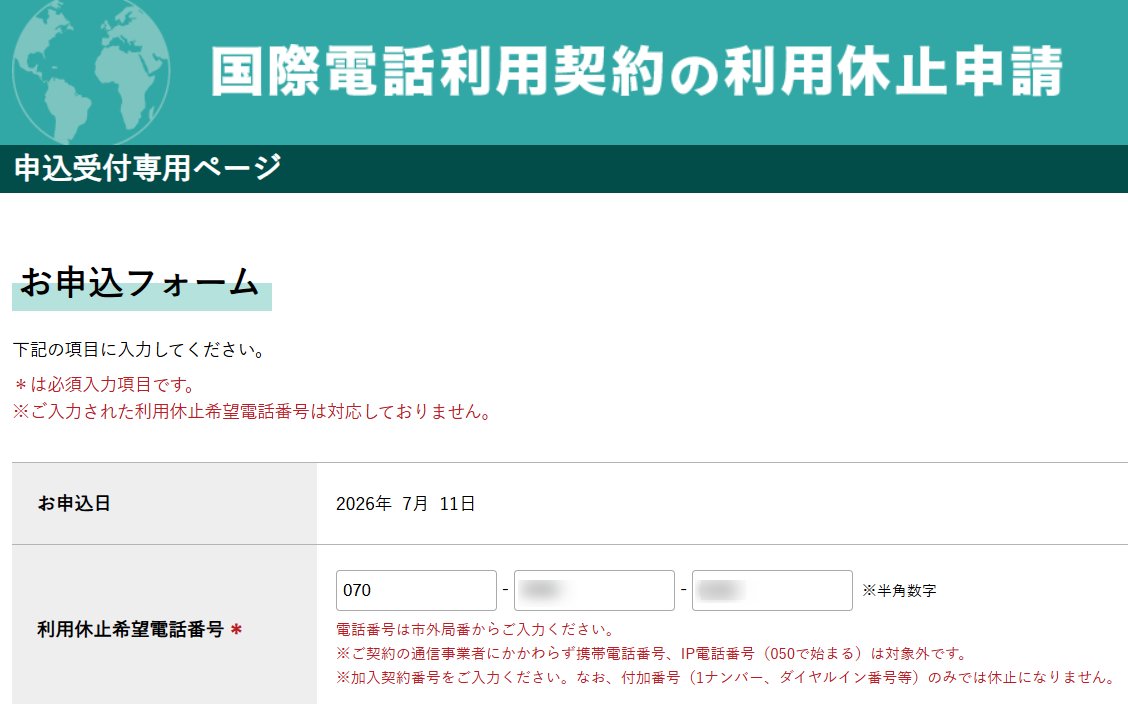This screenshot has height=704, width=1128.
Task: Click the 国際電話利用契約の利用休止申請 header title
Action: (637, 71)
